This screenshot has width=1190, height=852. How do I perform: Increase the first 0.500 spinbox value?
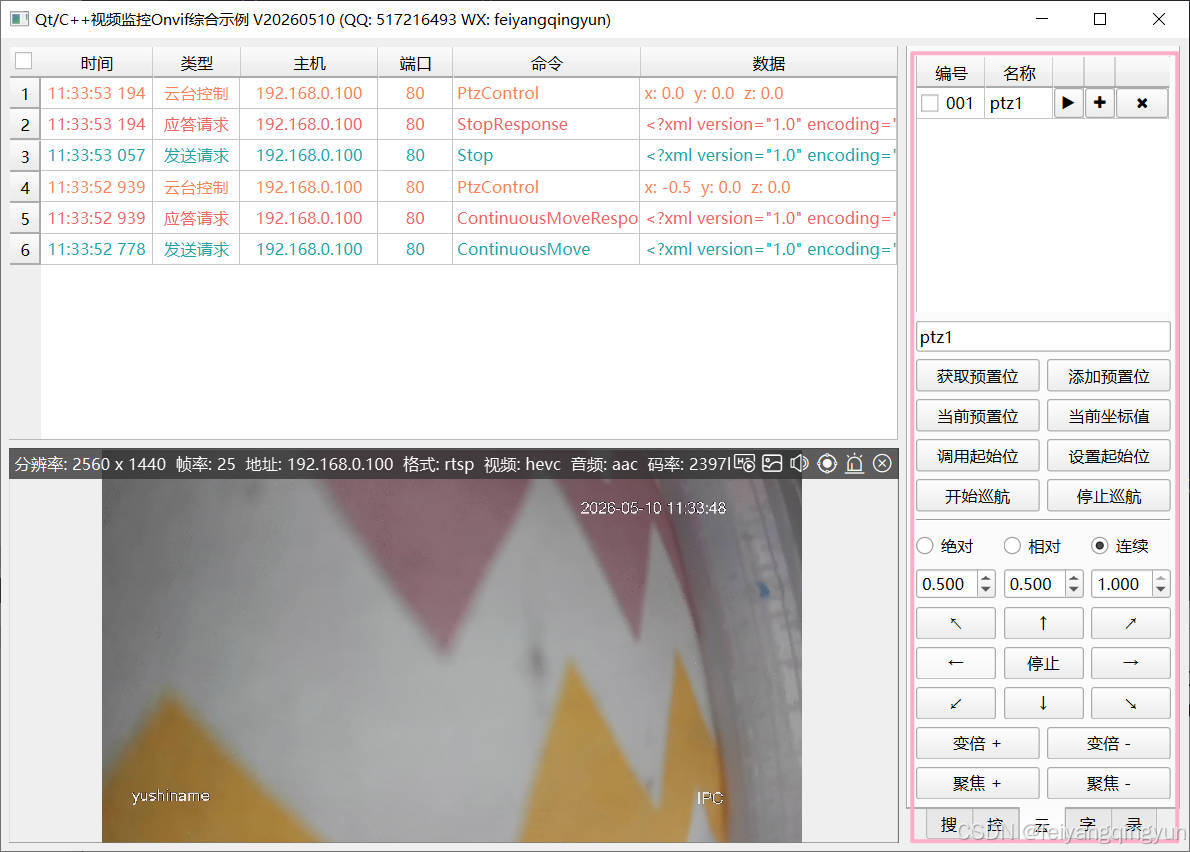(x=985, y=577)
